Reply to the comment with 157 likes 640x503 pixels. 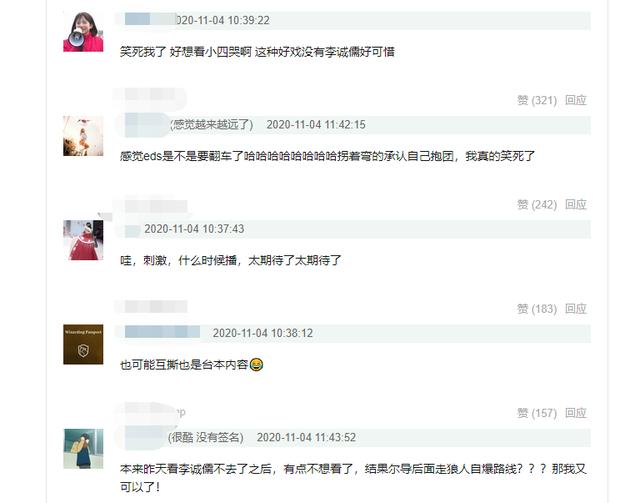pos(576,413)
